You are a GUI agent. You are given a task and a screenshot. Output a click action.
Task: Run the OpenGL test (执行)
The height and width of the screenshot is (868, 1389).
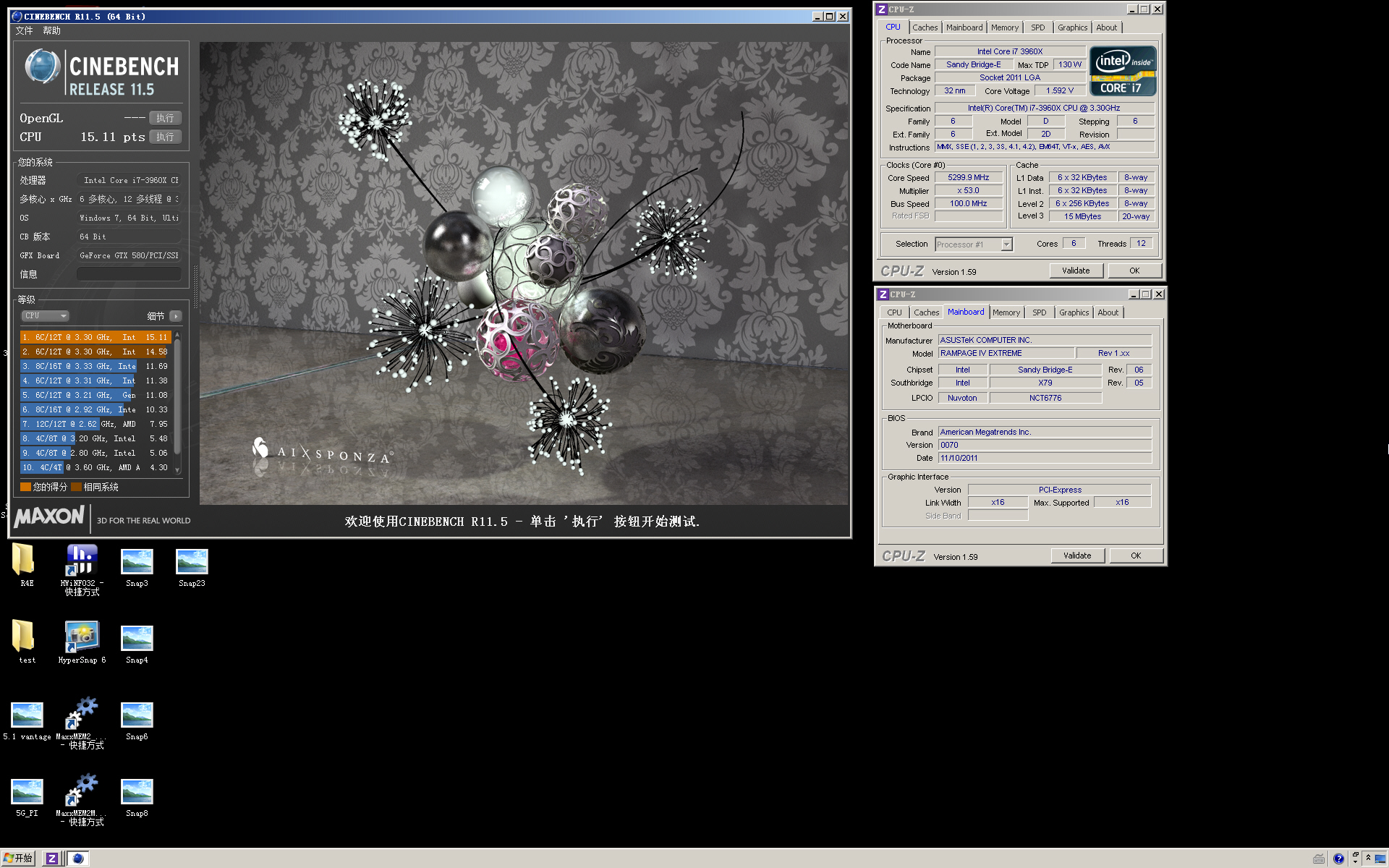[165, 118]
